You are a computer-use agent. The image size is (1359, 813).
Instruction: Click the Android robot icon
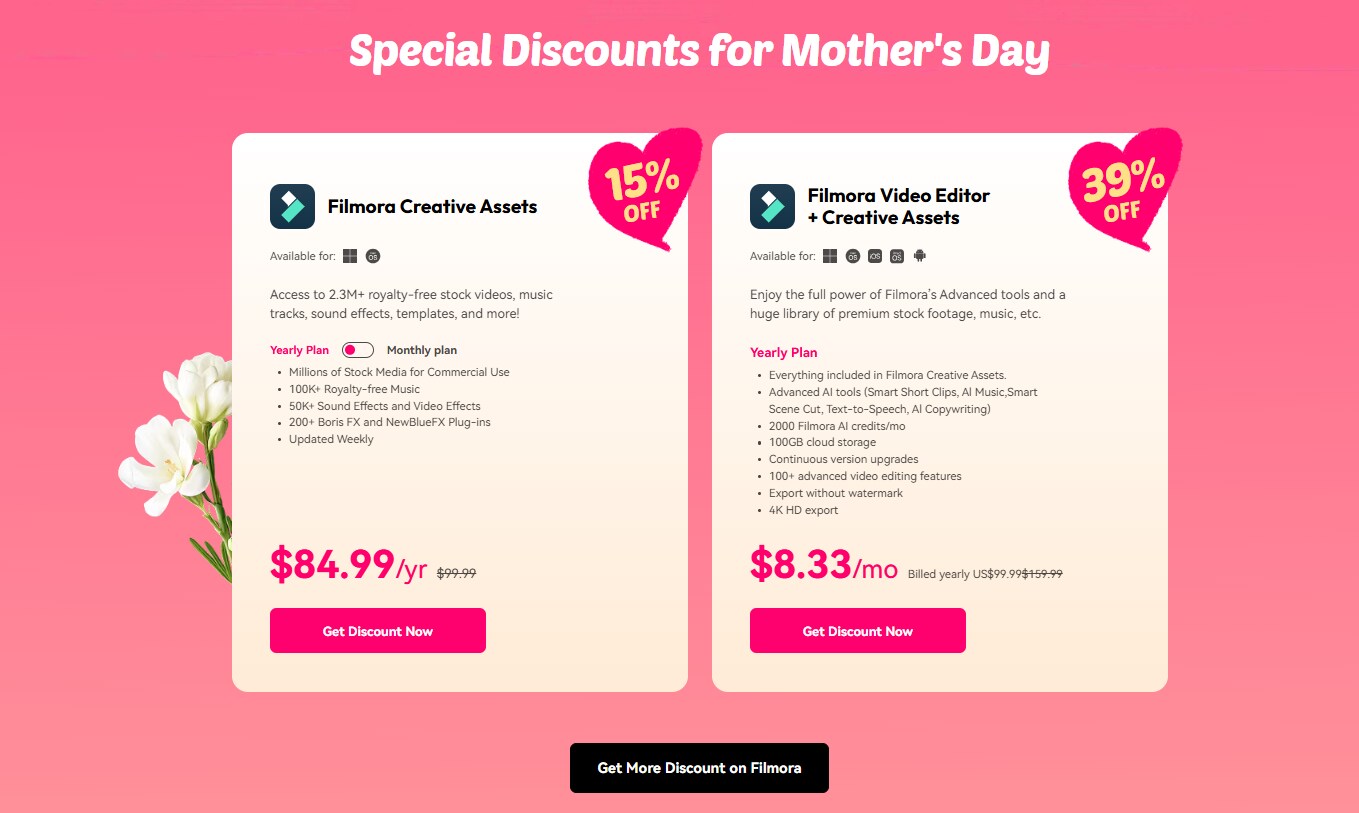click(x=920, y=256)
